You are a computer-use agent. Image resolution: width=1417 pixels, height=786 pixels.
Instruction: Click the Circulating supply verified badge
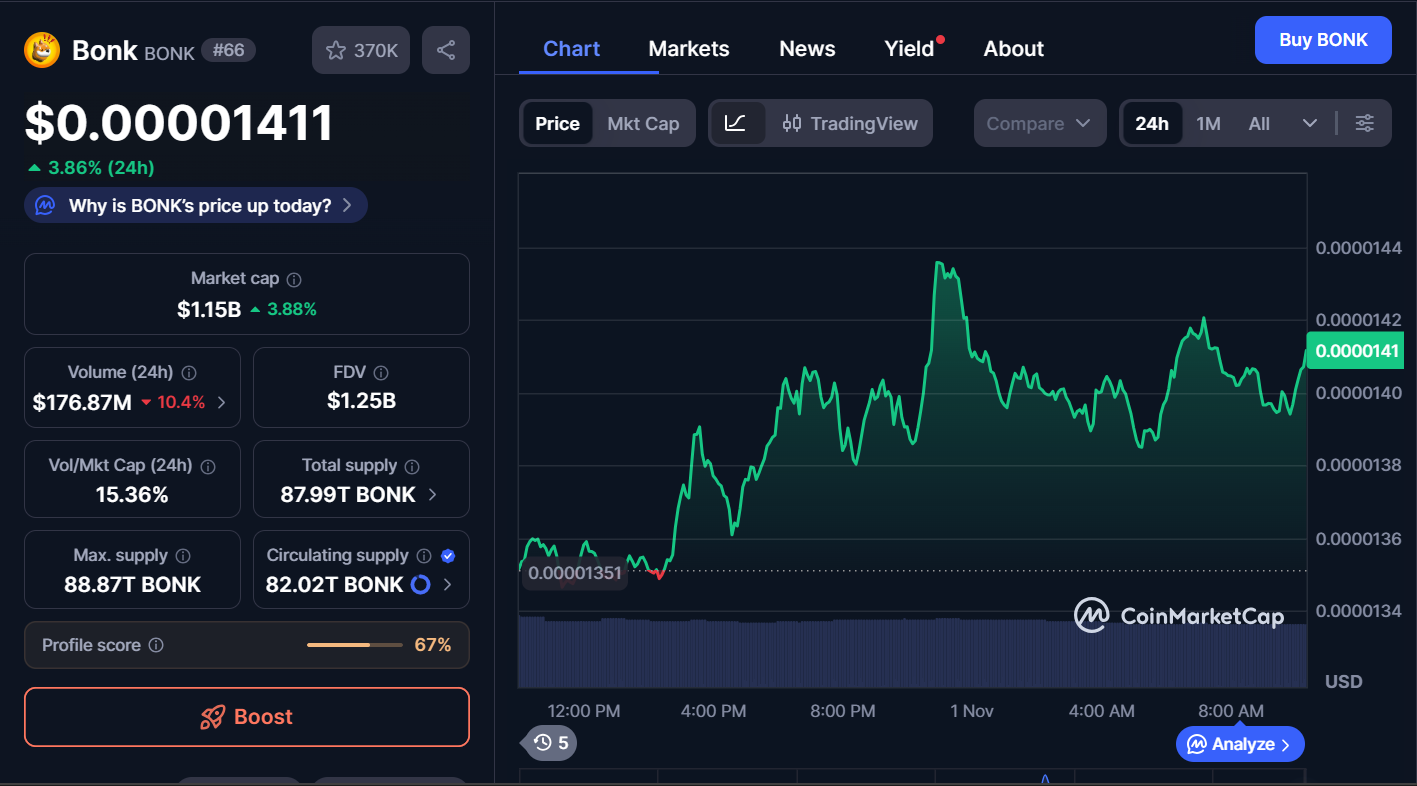point(448,556)
